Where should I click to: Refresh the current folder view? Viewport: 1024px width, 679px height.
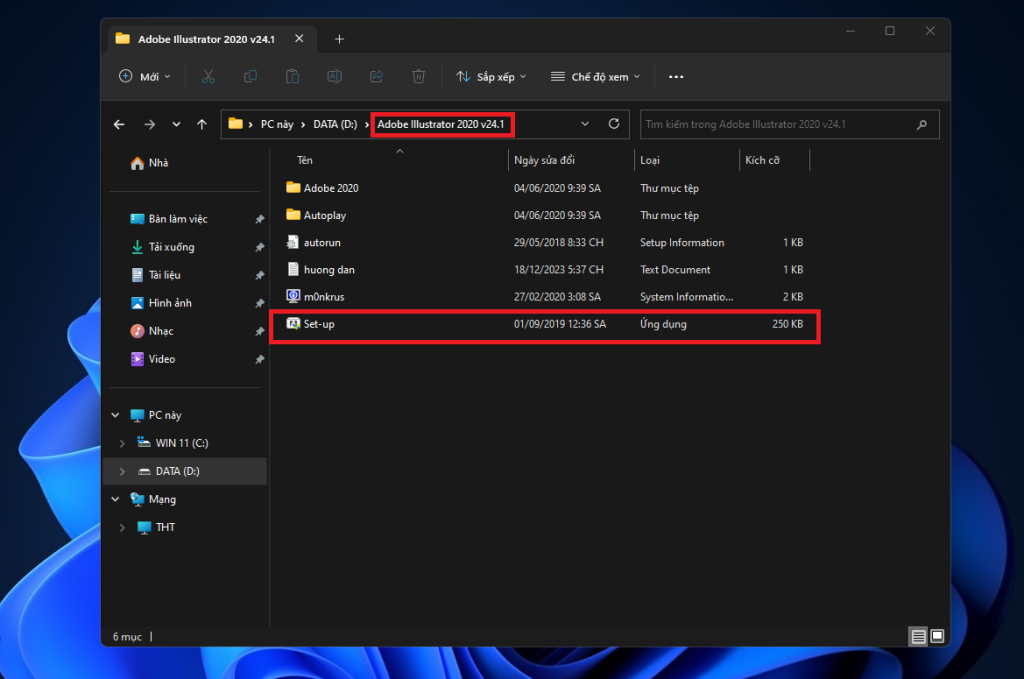click(614, 123)
